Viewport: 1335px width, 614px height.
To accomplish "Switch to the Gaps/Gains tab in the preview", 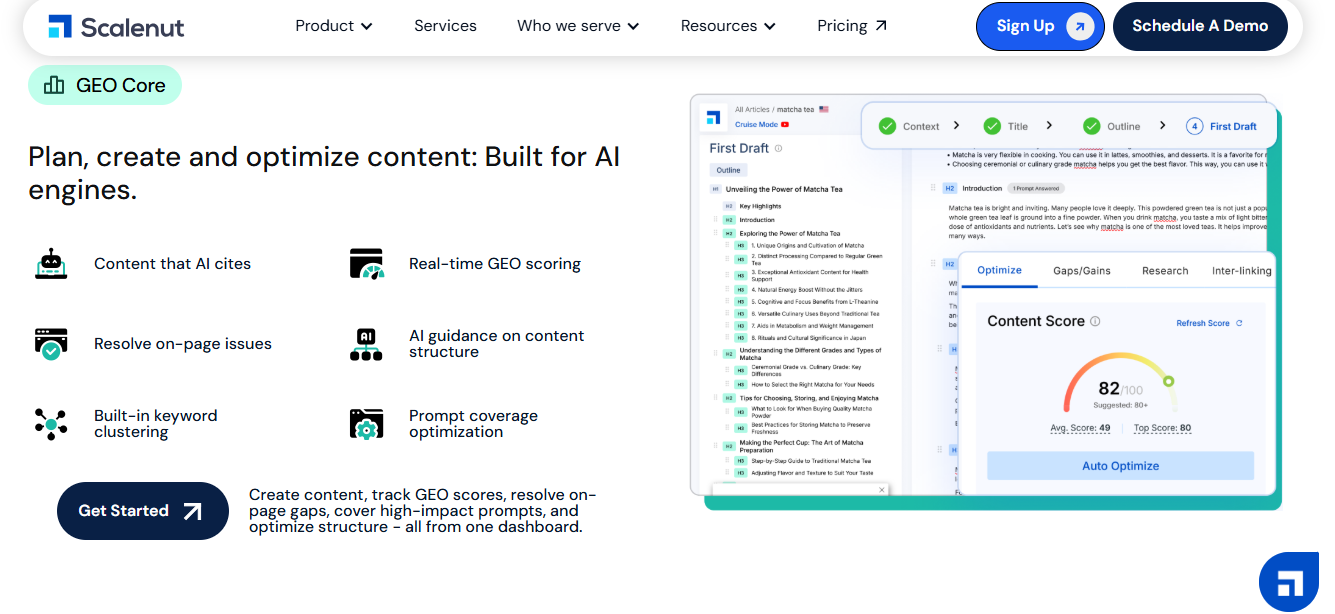I will click(x=1082, y=271).
